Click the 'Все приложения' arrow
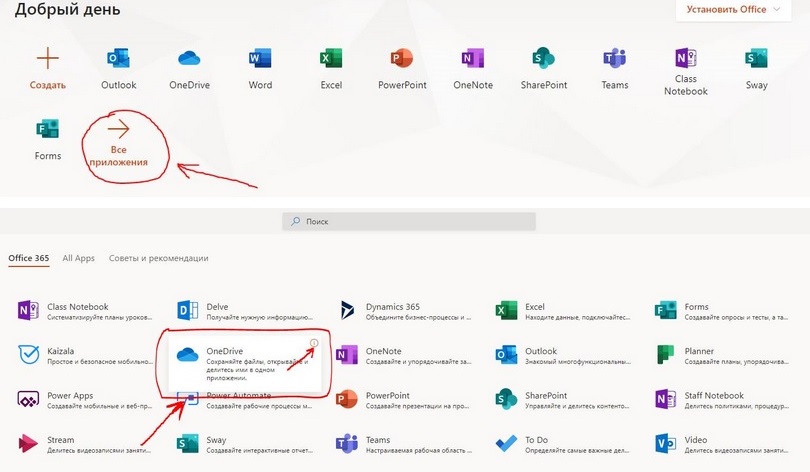This screenshot has width=810, height=472. tap(118, 129)
